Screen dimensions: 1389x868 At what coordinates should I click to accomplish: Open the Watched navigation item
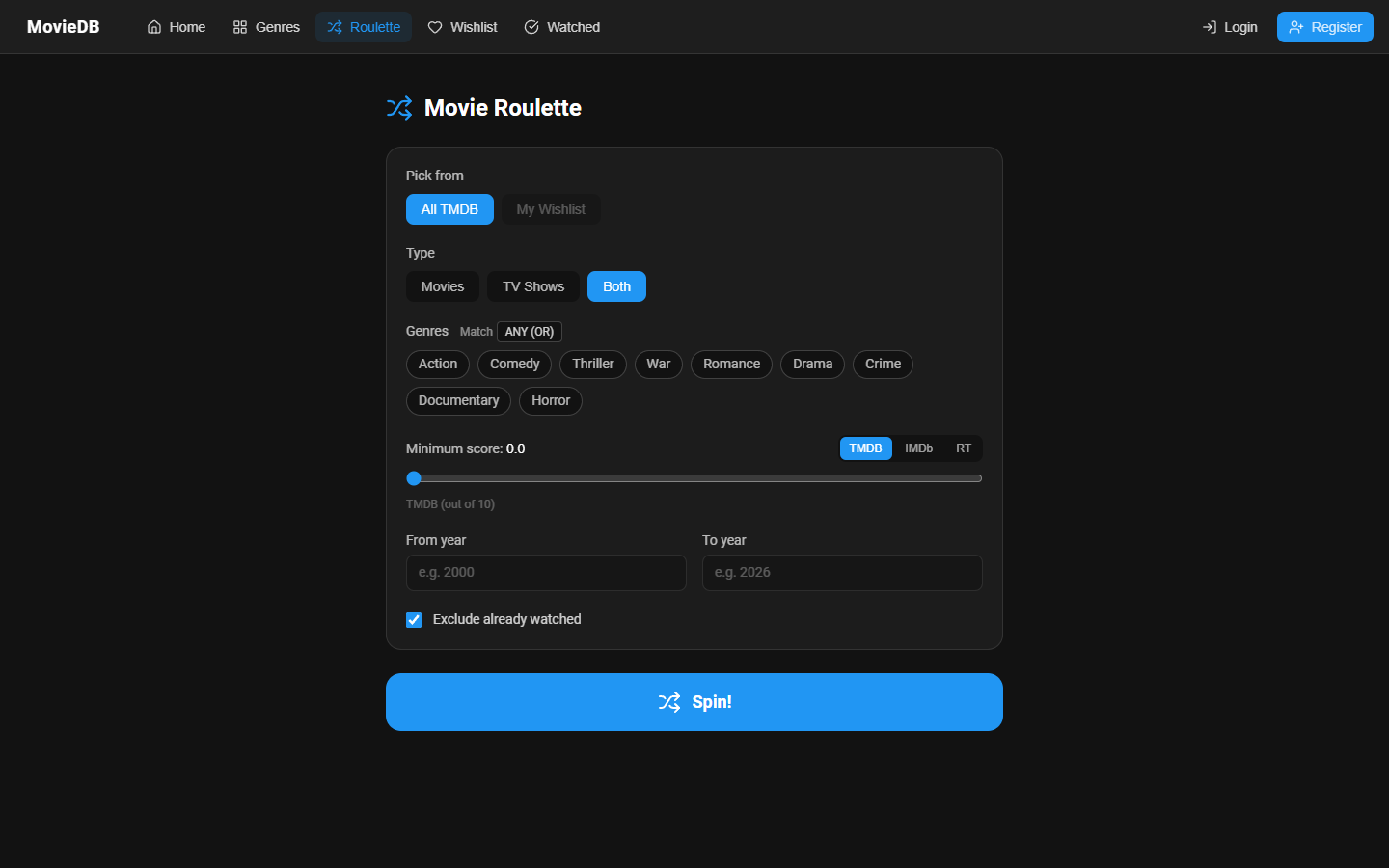[x=562, y=27]
